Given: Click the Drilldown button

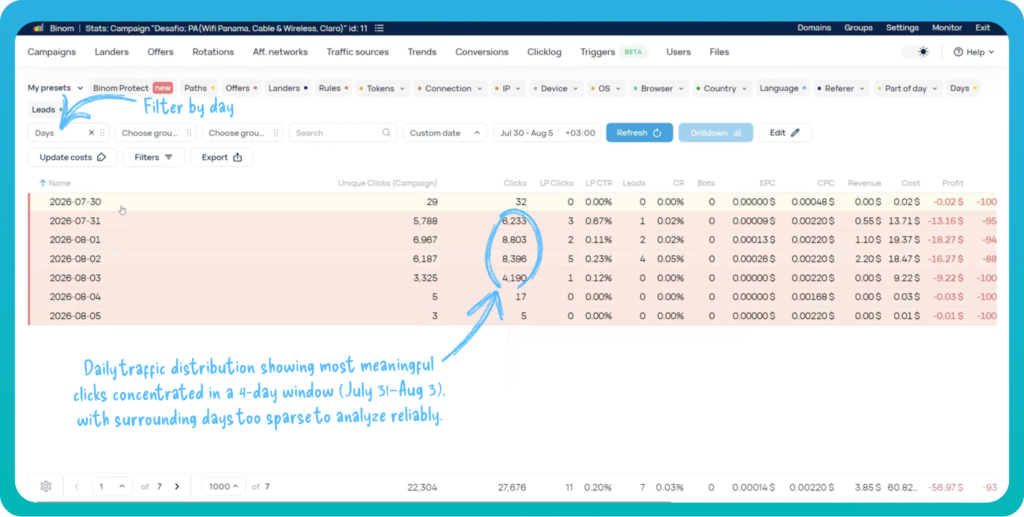Looking at the screenshot, I should tap(716, 133).
